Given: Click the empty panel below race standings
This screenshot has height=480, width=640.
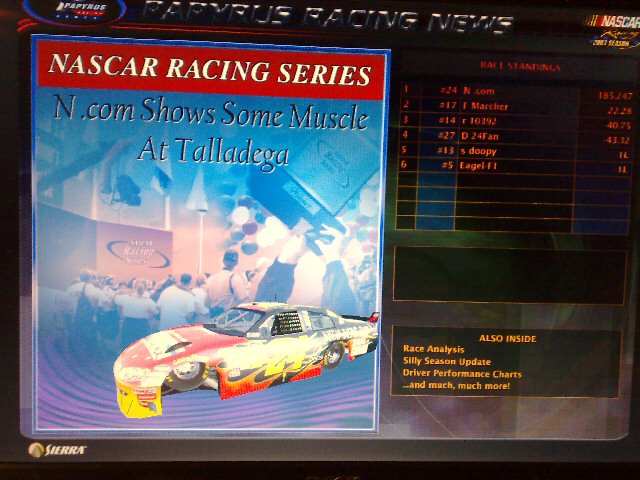Looking at the screenshot, I should 509,276.
